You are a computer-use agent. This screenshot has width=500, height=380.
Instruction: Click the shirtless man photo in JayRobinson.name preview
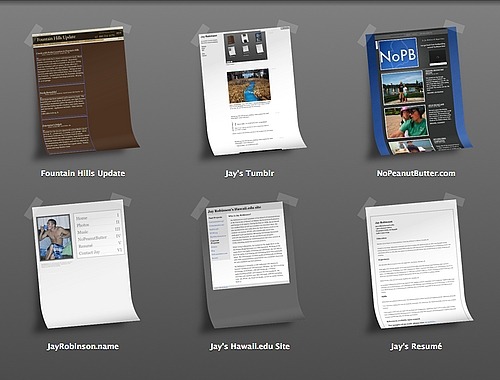click(55, 237)
